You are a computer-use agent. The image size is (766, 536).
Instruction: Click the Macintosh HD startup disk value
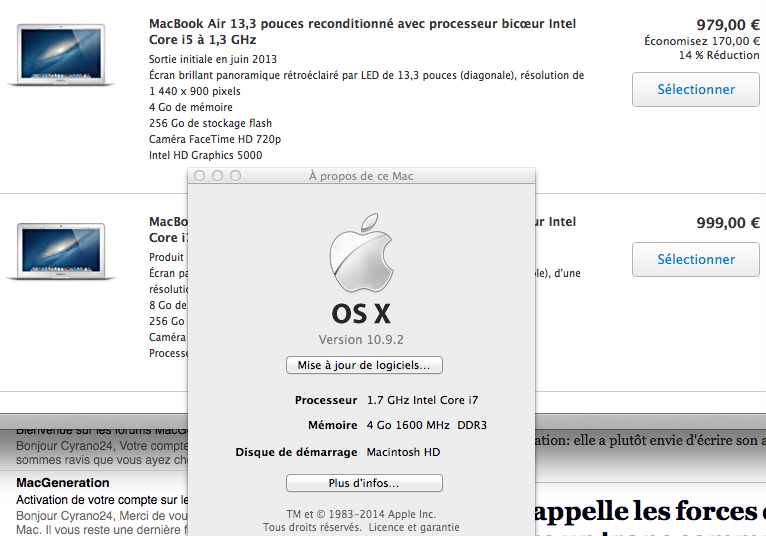point(403,452)
